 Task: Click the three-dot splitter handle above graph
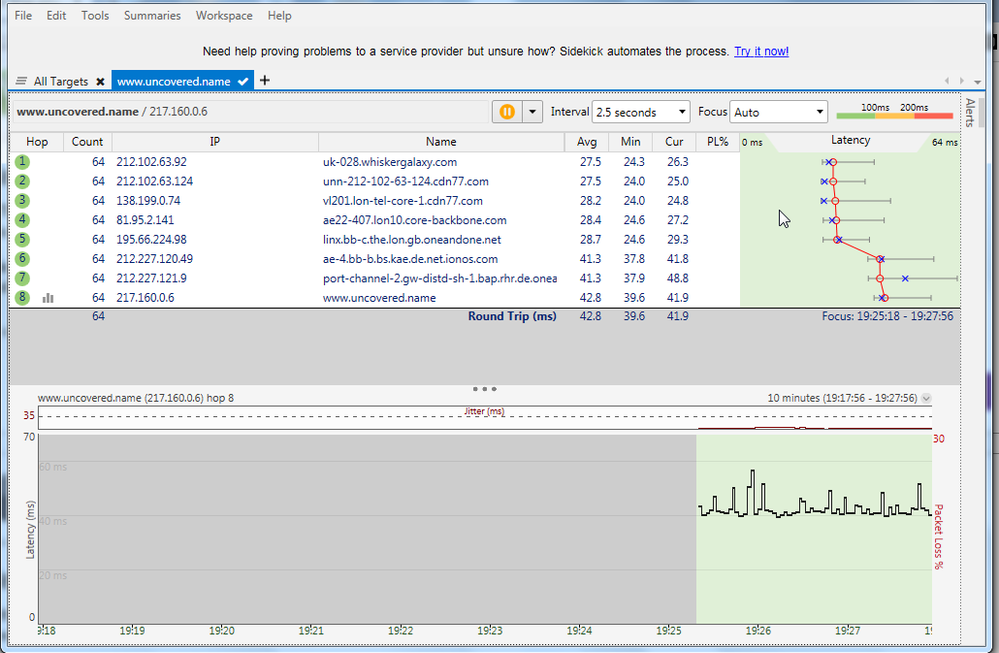484,388
